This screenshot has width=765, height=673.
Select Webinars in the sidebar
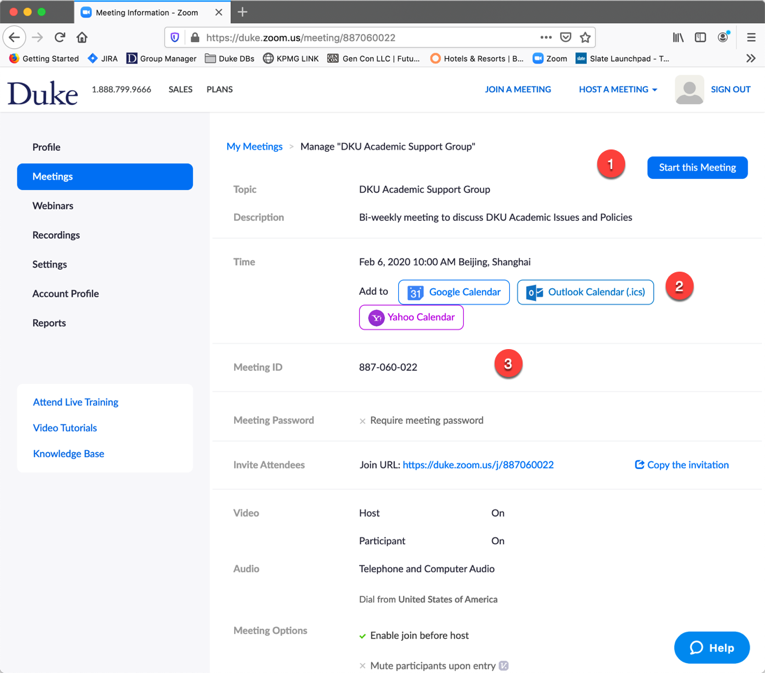point(53,206)
